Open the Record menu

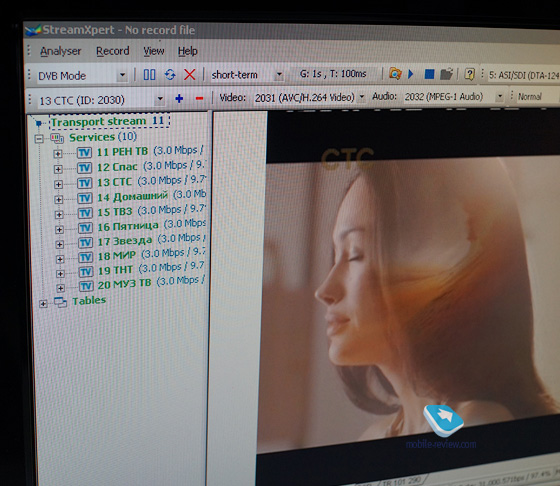(112, 51)
